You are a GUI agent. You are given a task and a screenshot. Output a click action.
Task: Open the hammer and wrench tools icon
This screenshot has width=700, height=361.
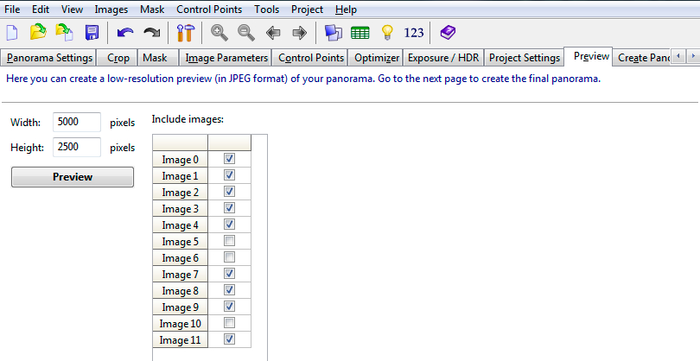click(186, 33)
